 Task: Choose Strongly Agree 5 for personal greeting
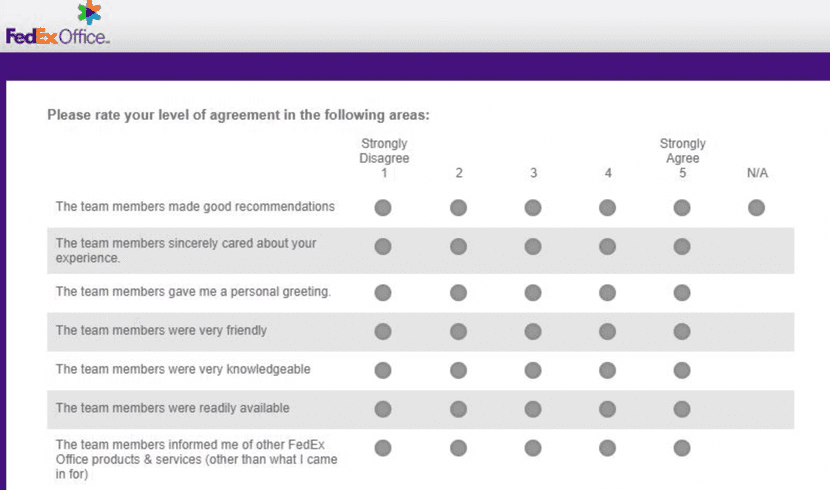coord(682,293)
